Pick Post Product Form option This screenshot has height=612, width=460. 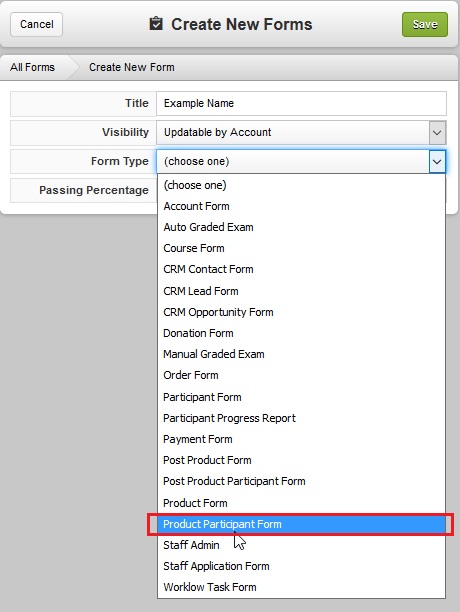click(301, 460)
